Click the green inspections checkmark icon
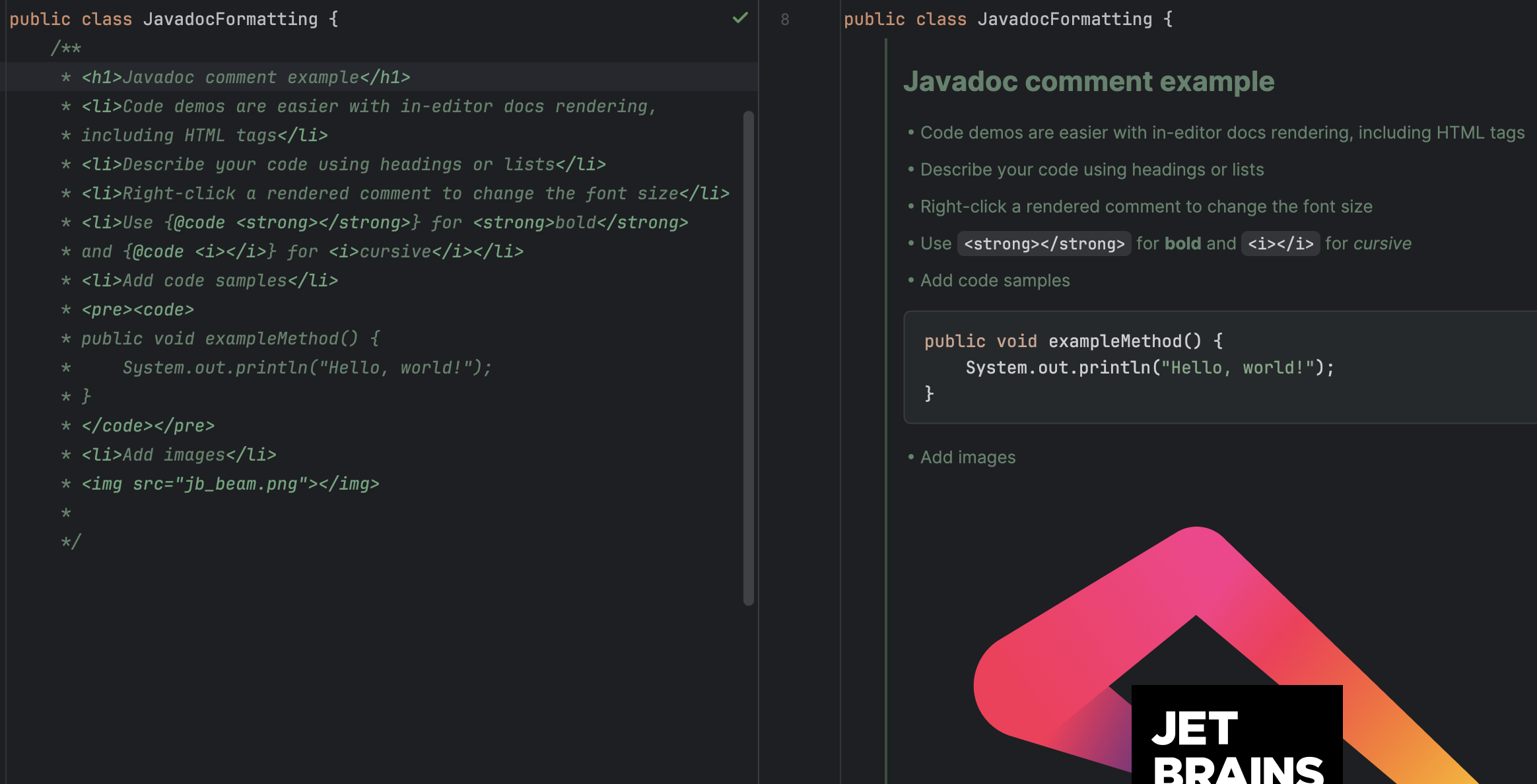The height and width of the screenshot is (784, 1537). click(739, 18)
